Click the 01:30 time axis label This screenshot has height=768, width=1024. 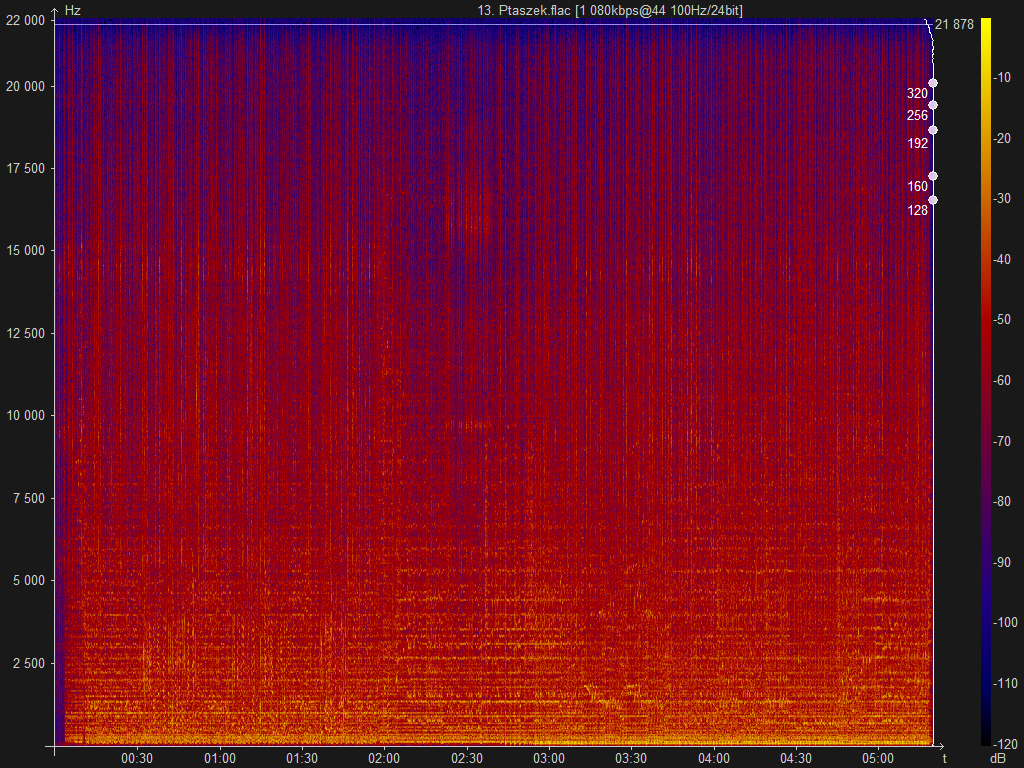[x=302, y=758]
